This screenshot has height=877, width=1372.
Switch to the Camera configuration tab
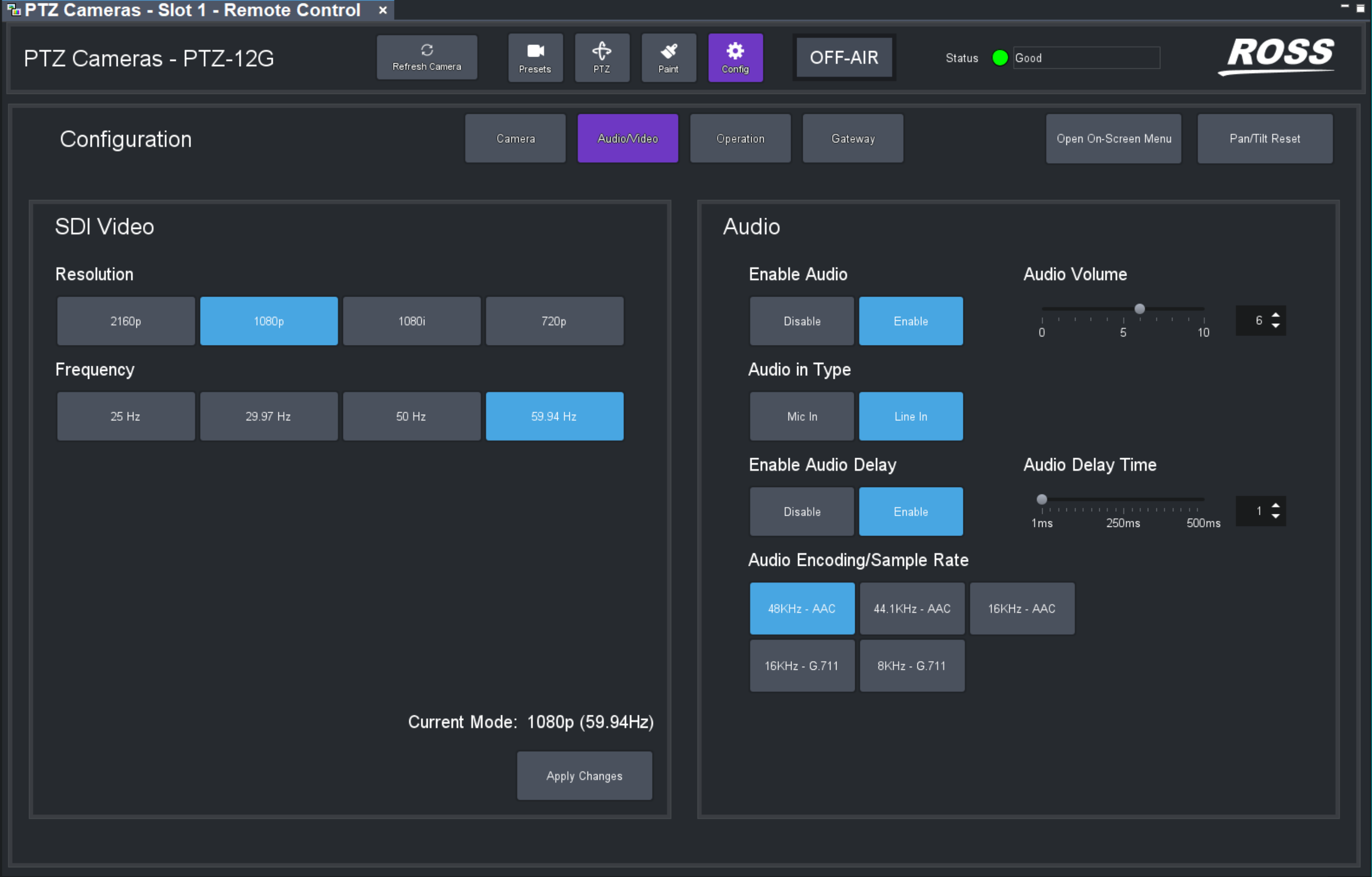click(514, 138)
